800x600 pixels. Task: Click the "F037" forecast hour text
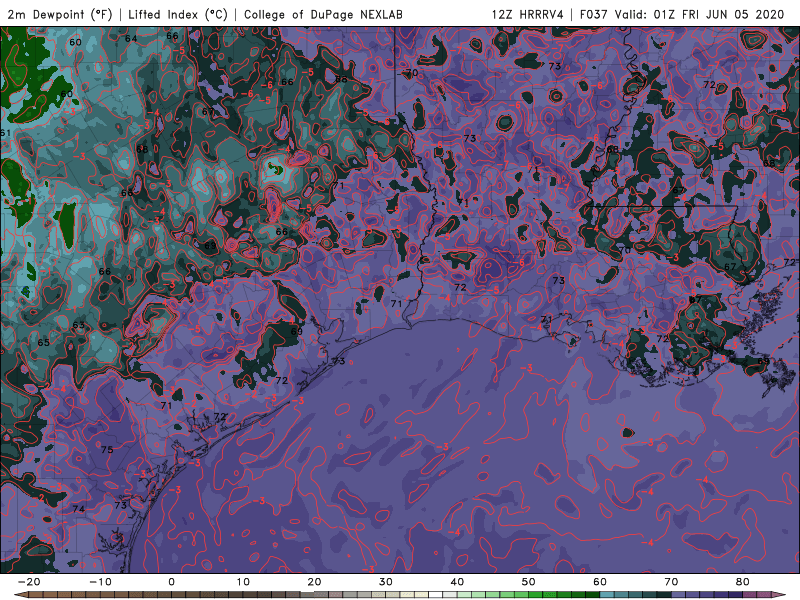(x=593, y=14)
